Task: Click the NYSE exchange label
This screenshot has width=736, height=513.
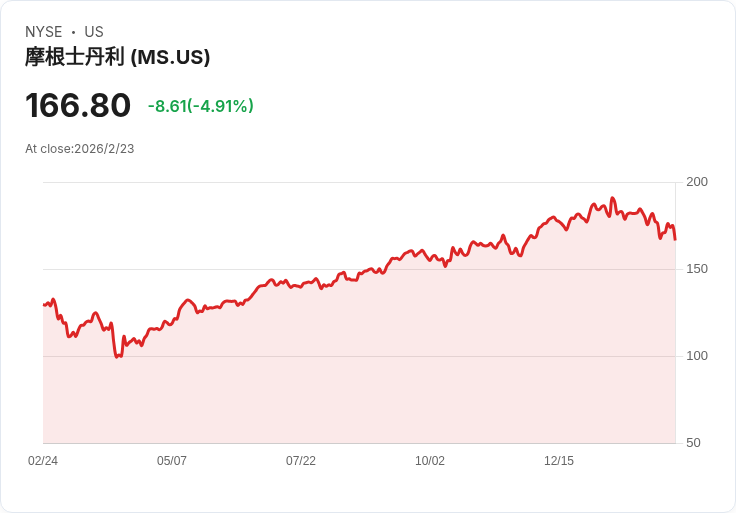Action: 44,32
